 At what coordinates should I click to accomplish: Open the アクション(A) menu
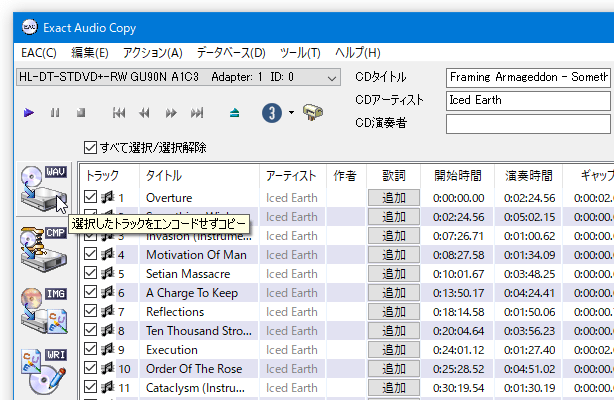click(152, 52)
